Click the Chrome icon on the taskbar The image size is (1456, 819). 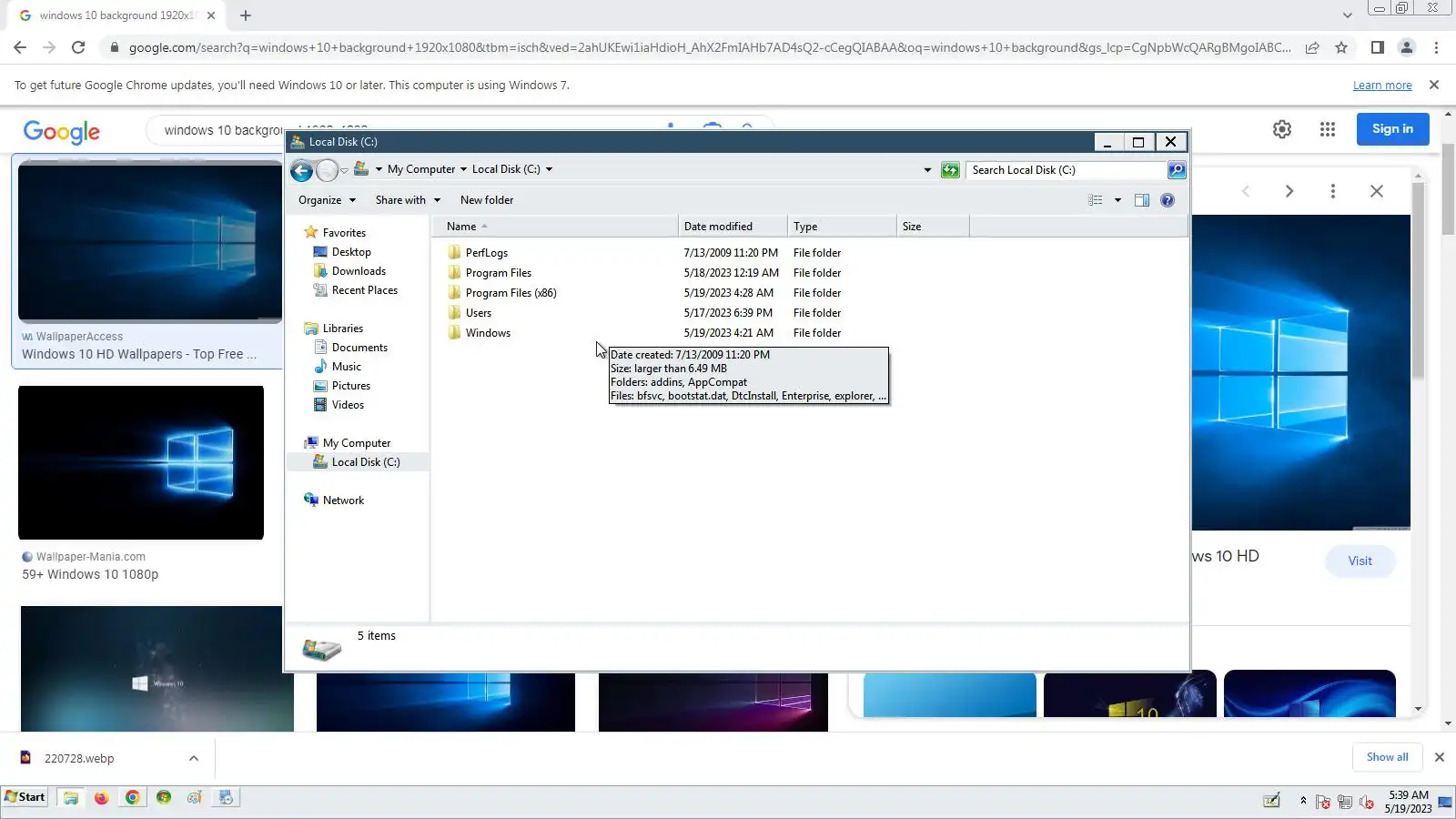tap(132, 798)
